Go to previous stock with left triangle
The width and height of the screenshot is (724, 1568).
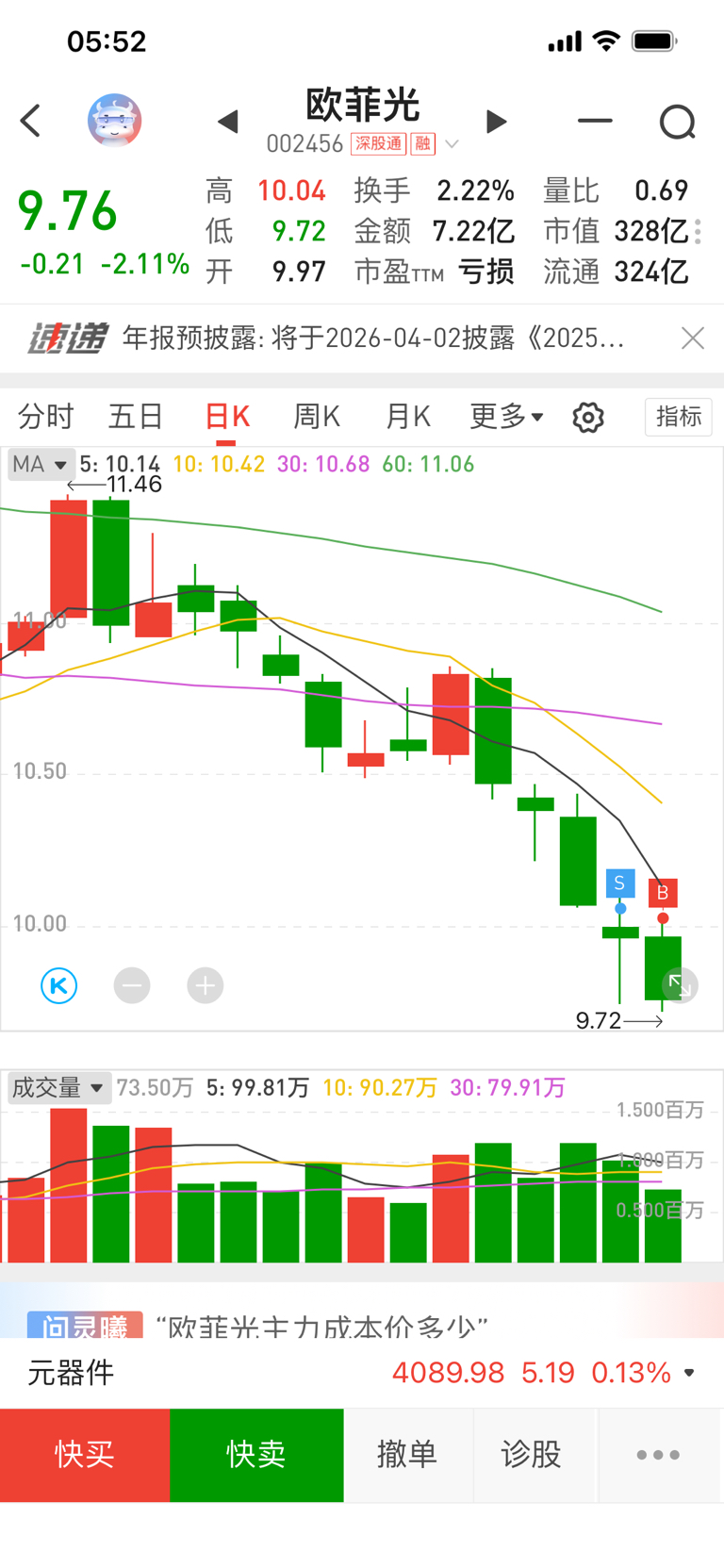click(228, 122)
